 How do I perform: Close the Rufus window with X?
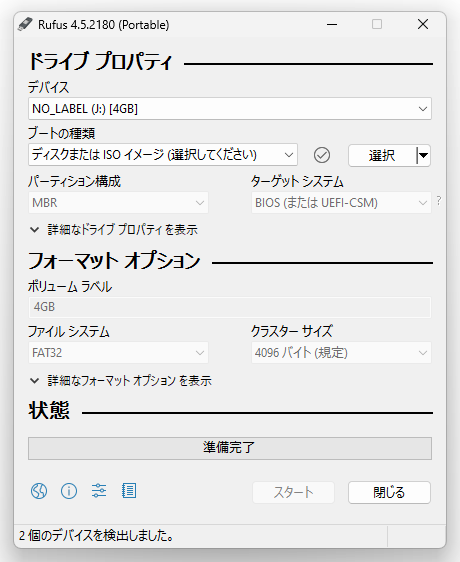tap(423, 24)
